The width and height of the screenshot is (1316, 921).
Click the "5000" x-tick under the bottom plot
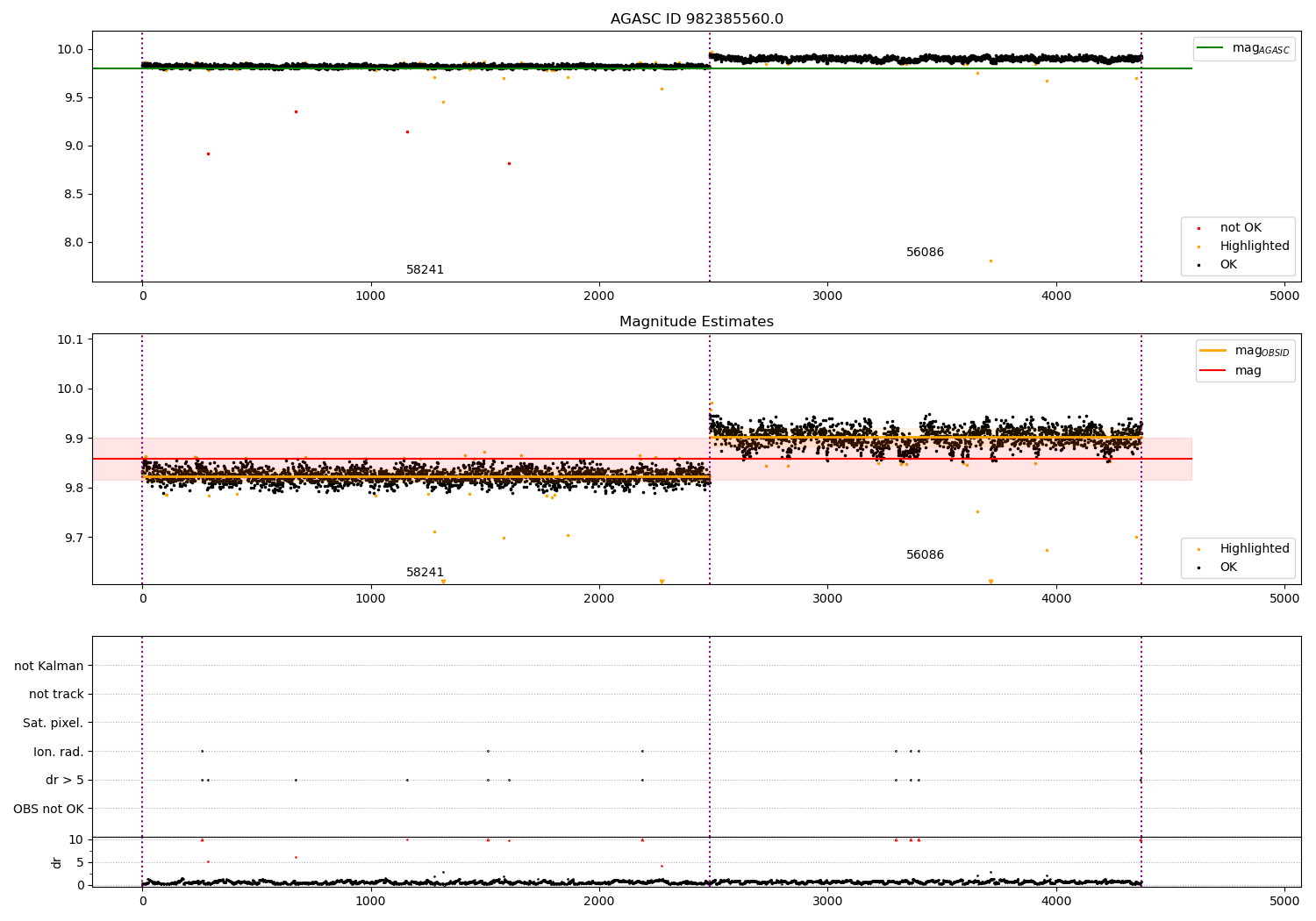coord(1284,901)
